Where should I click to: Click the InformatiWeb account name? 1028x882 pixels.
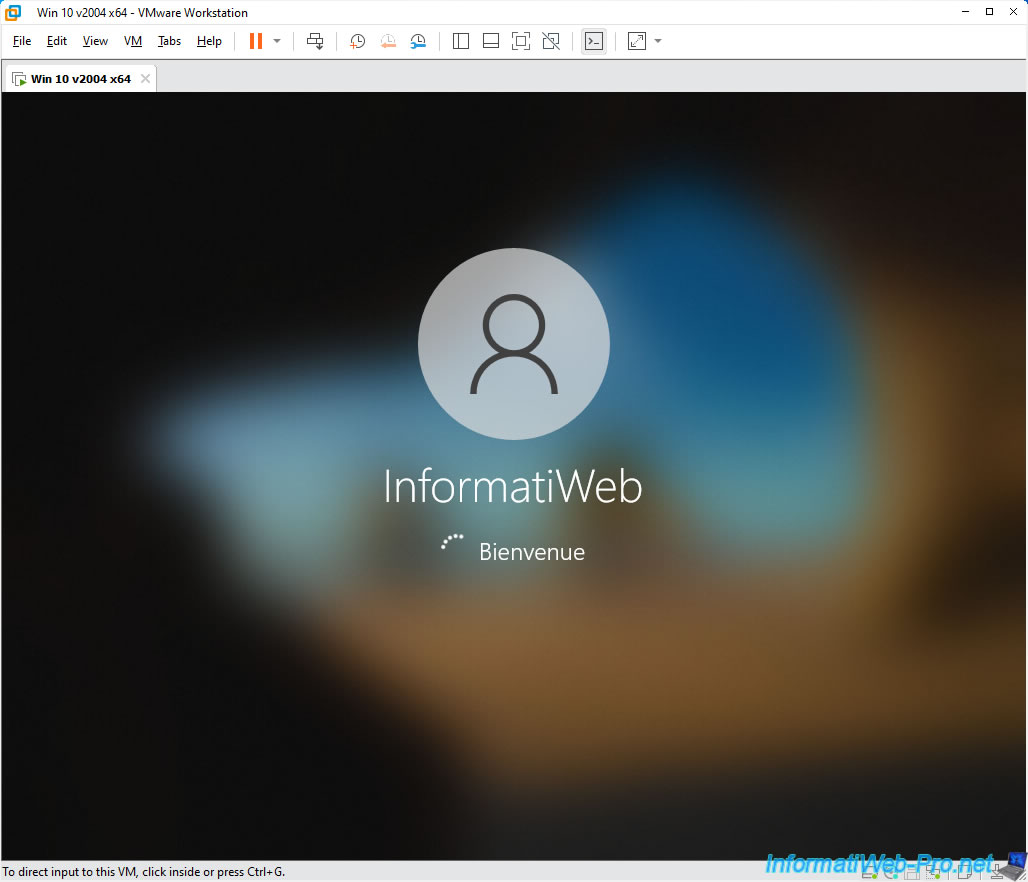click(513, 487)
